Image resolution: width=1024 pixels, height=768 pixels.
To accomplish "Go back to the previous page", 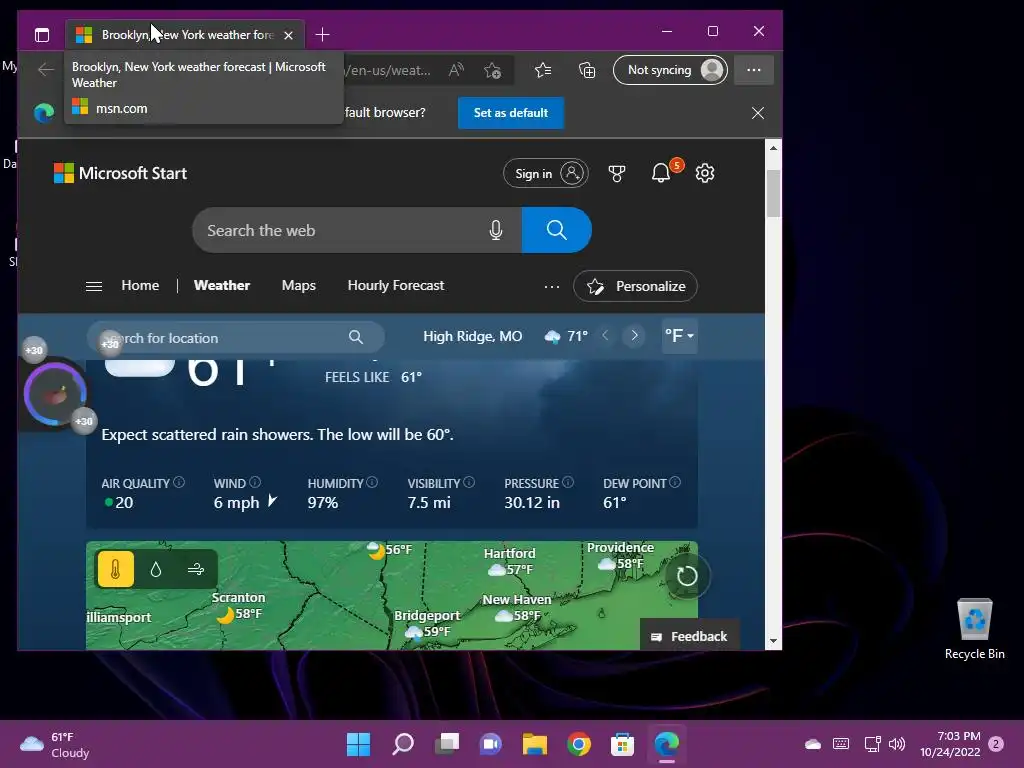I will point(46,69).
